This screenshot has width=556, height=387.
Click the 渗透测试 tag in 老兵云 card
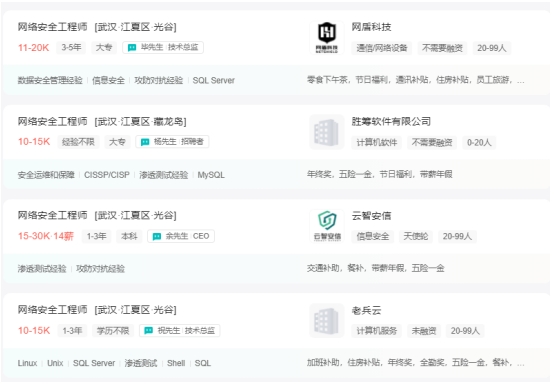click(x=141, y=363)
